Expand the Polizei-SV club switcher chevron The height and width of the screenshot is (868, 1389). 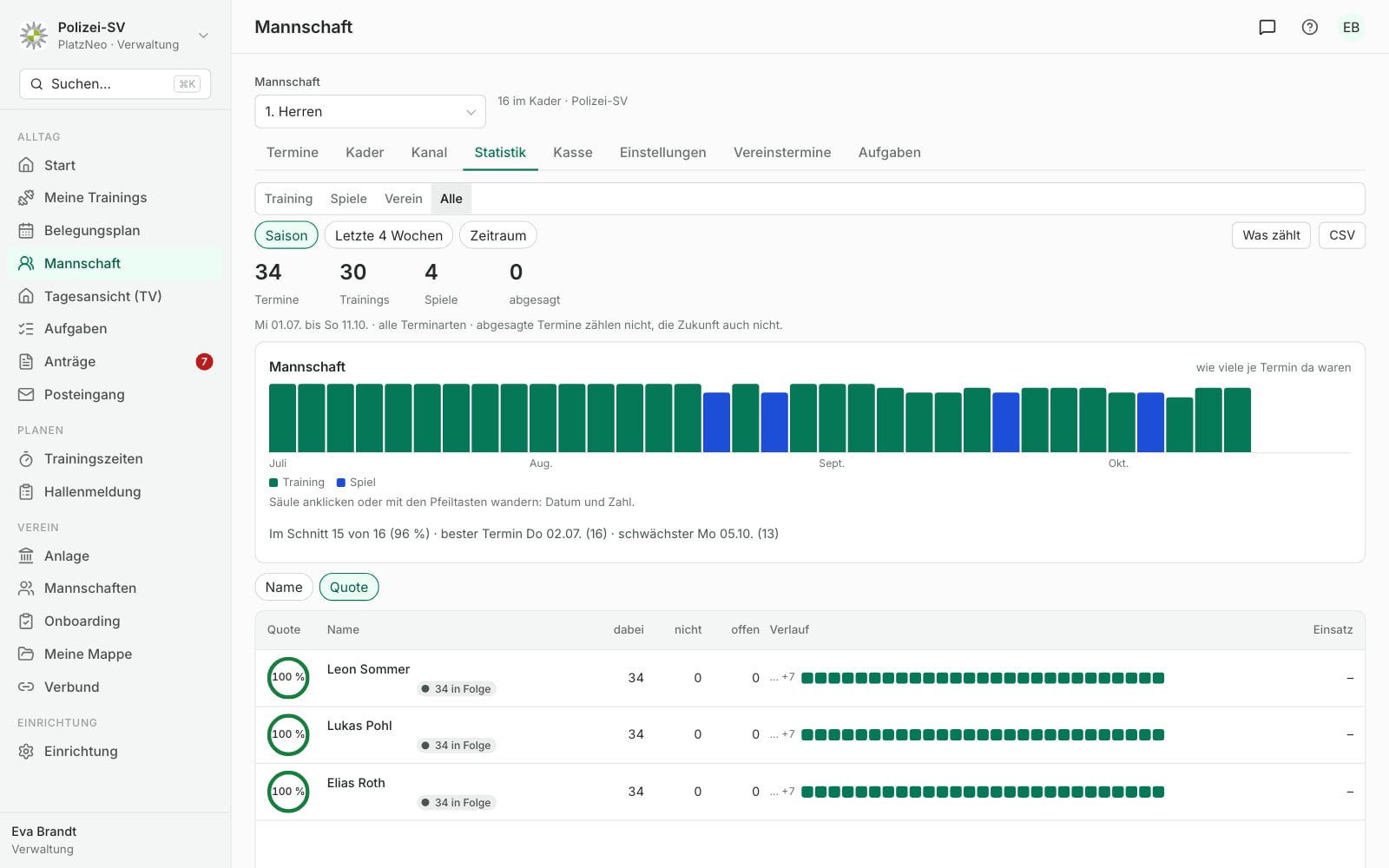(203, 36)
